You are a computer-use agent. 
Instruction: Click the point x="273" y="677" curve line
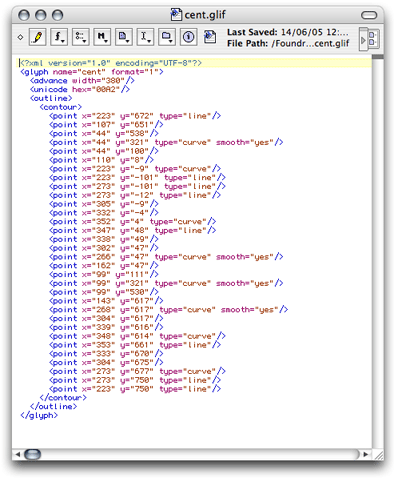point(137,371)
